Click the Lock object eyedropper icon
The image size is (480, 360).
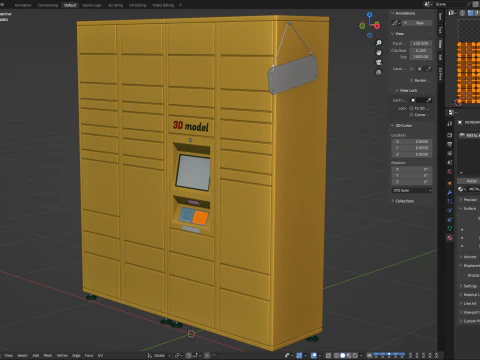point(429,100)
